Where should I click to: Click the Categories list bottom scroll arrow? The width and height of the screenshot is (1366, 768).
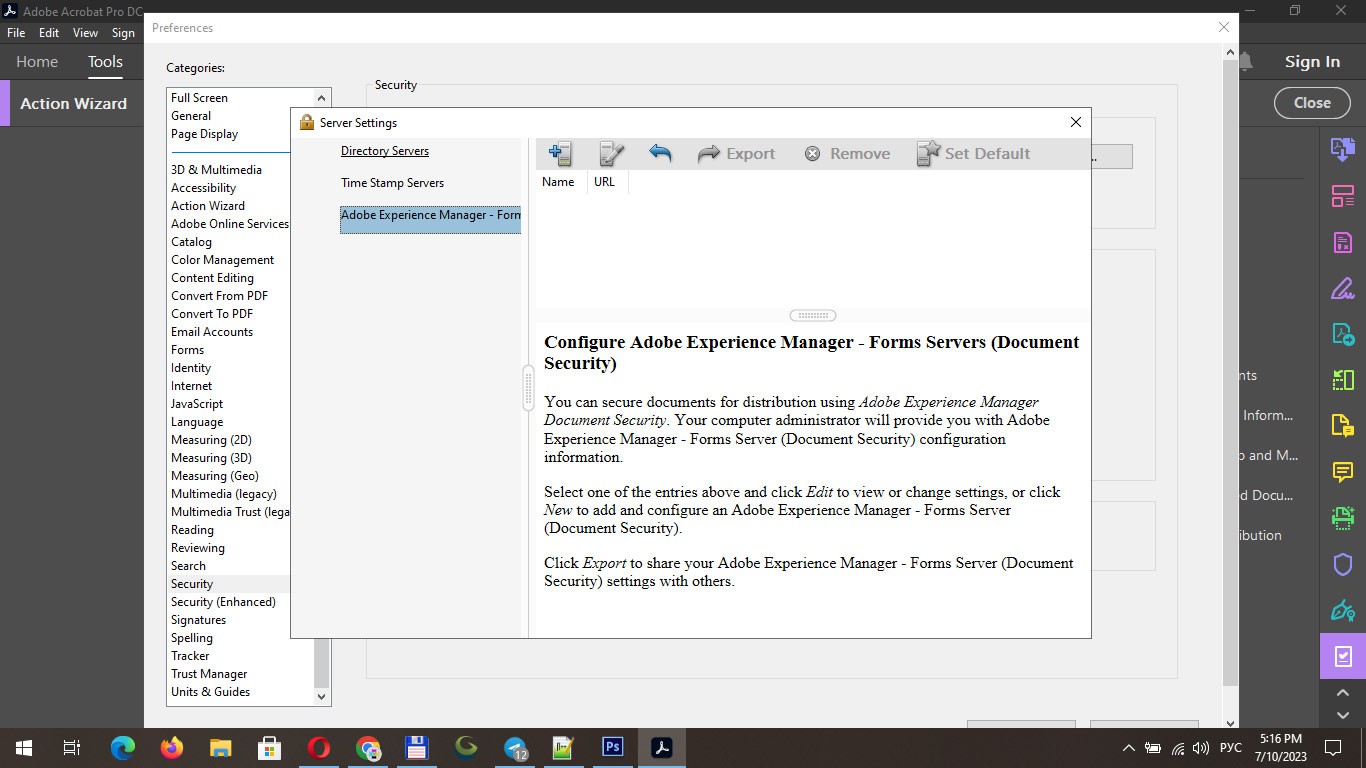pyautogui.click(x=322, y=696)
